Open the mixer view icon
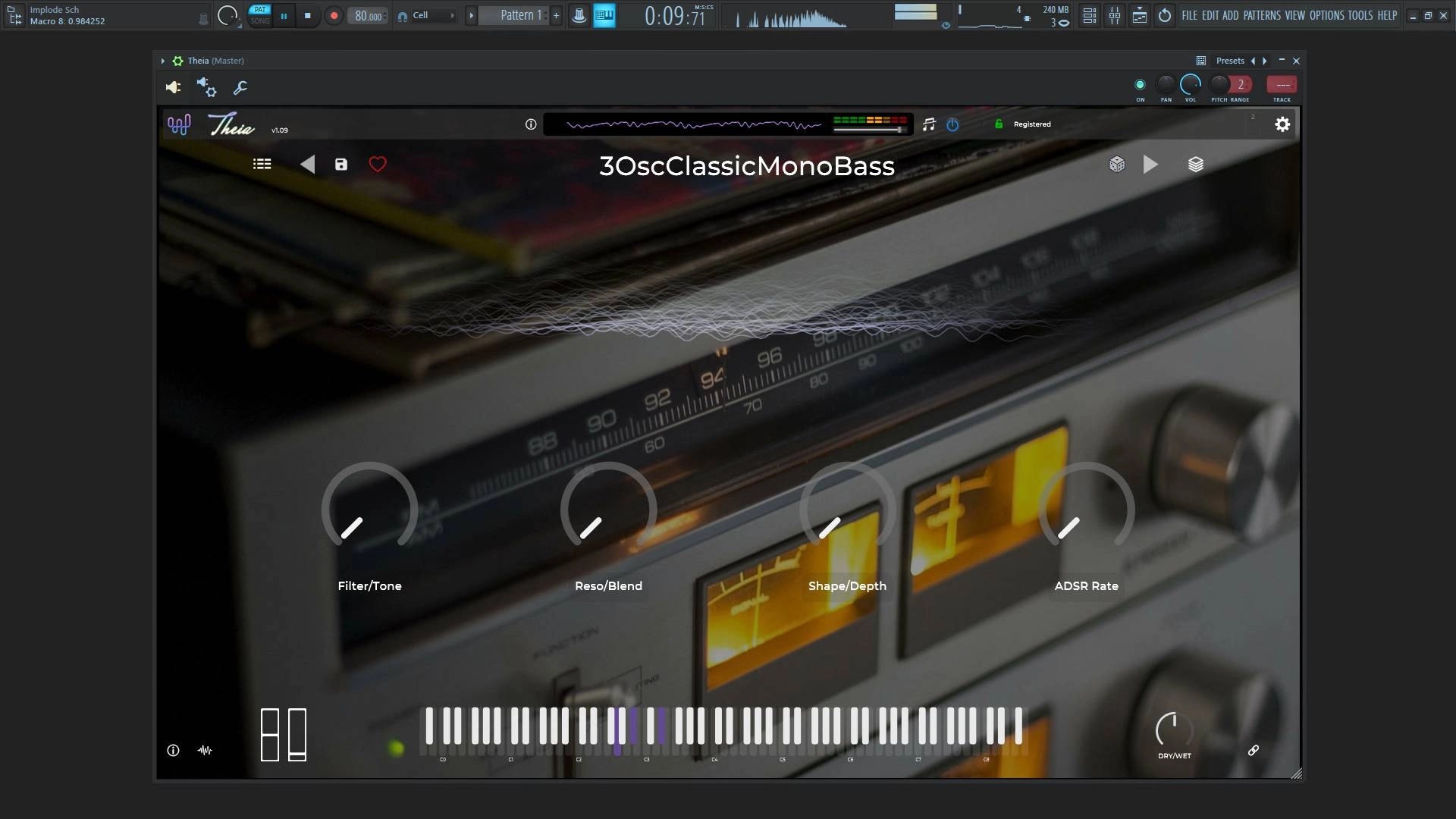 [x=1115, y=15]
